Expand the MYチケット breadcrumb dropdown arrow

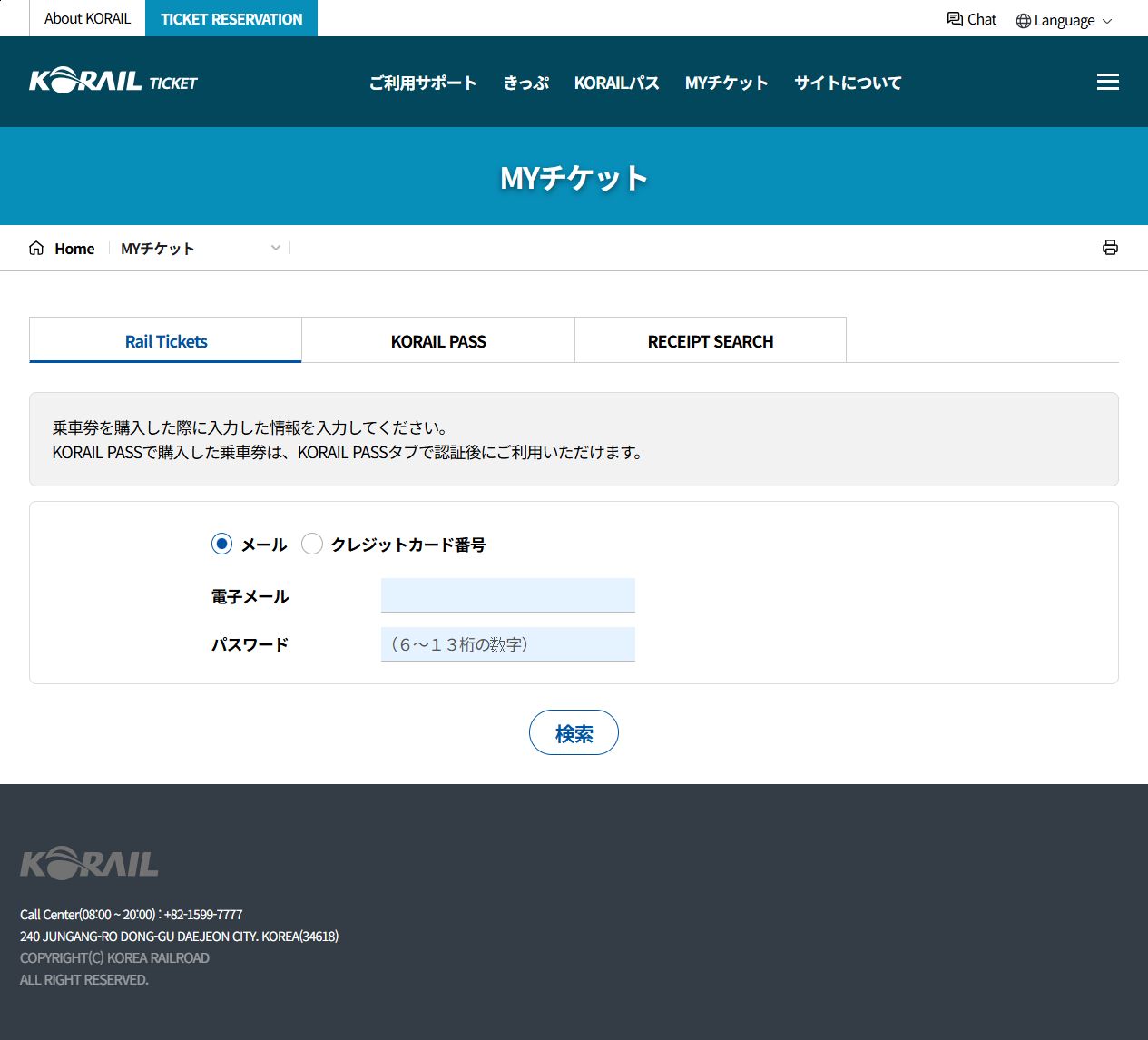click(x=276, y=248)
